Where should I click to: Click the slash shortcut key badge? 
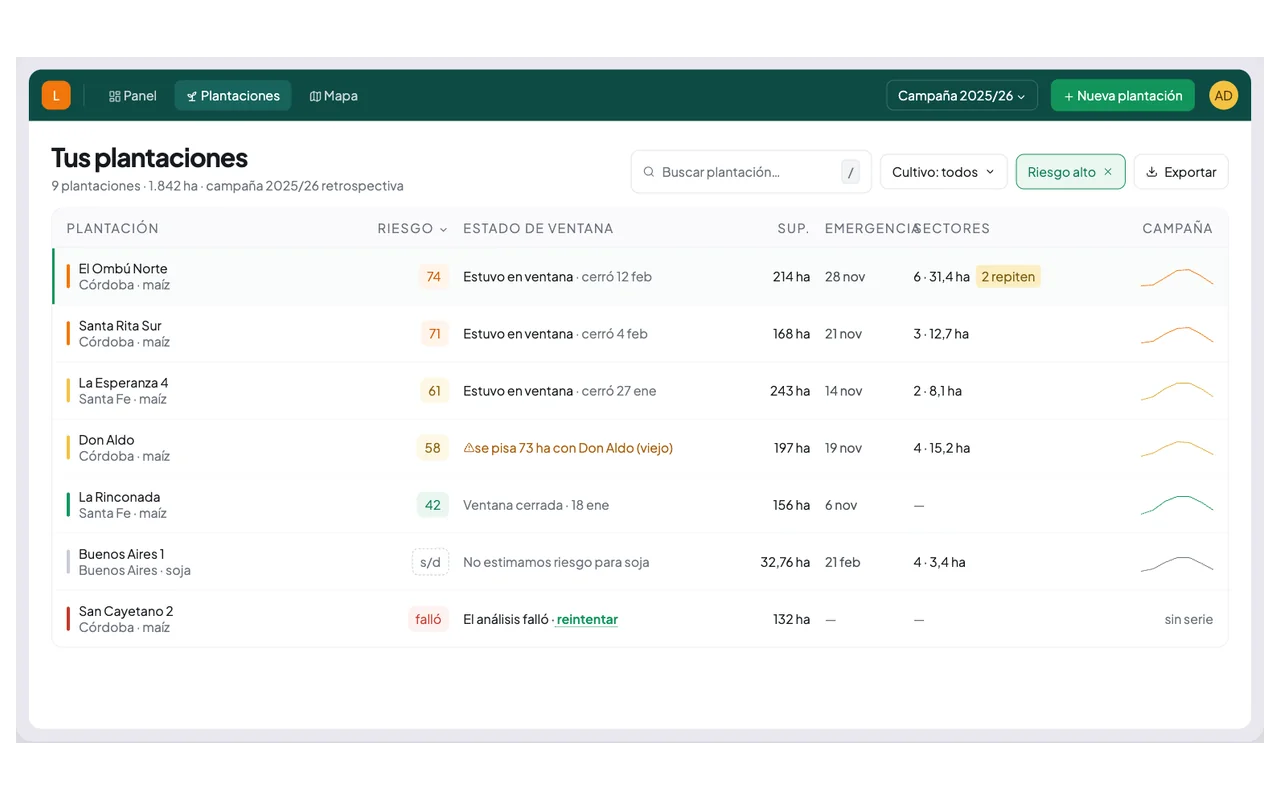coord(851,172)
